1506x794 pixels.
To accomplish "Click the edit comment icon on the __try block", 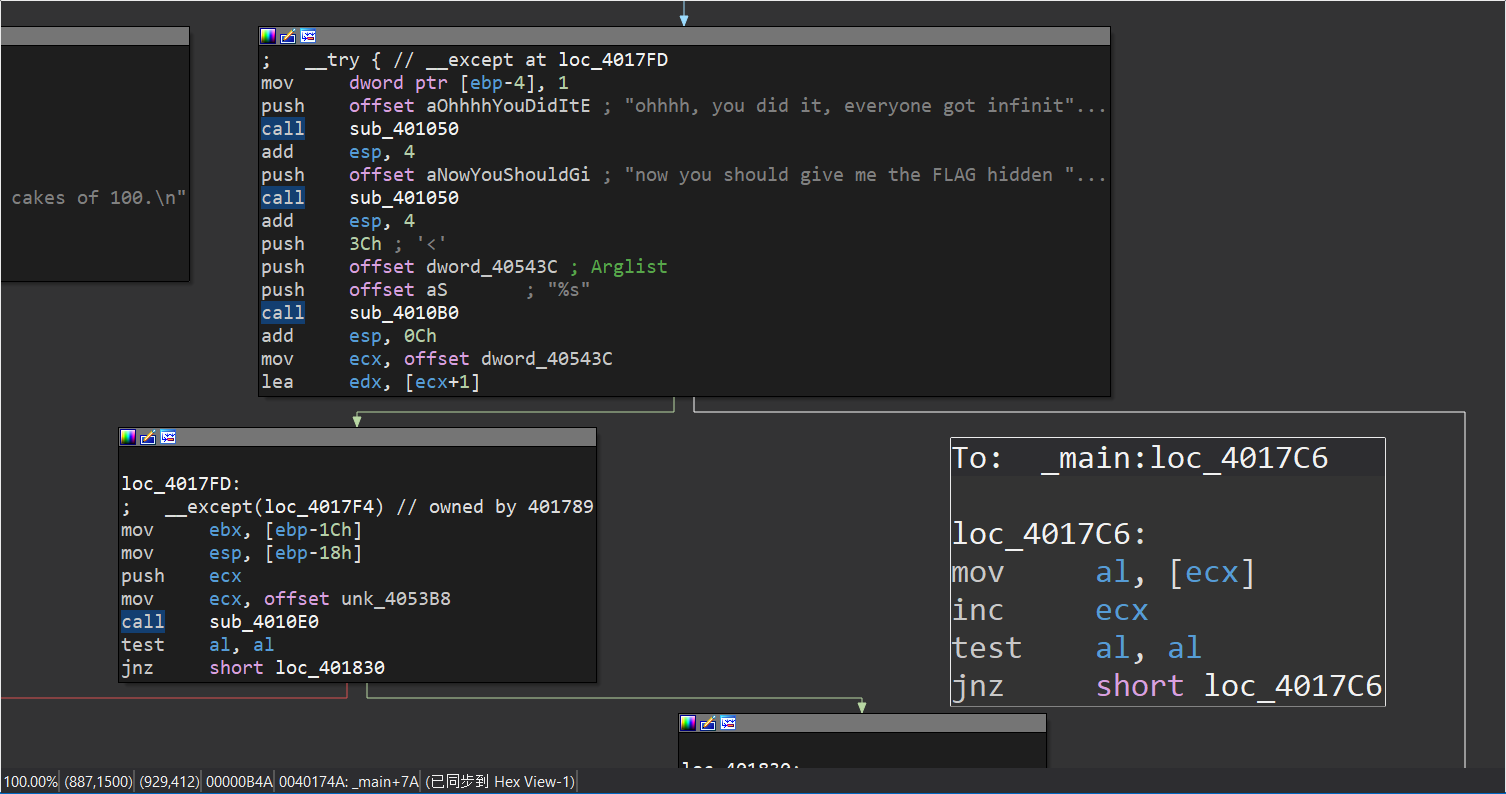I will click(288, 36).
